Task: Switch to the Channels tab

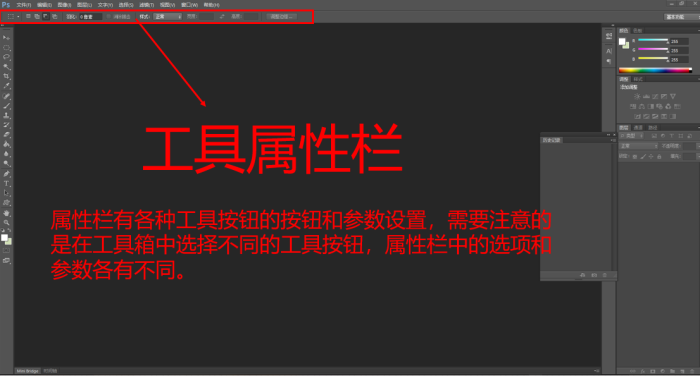Action: 638,128
